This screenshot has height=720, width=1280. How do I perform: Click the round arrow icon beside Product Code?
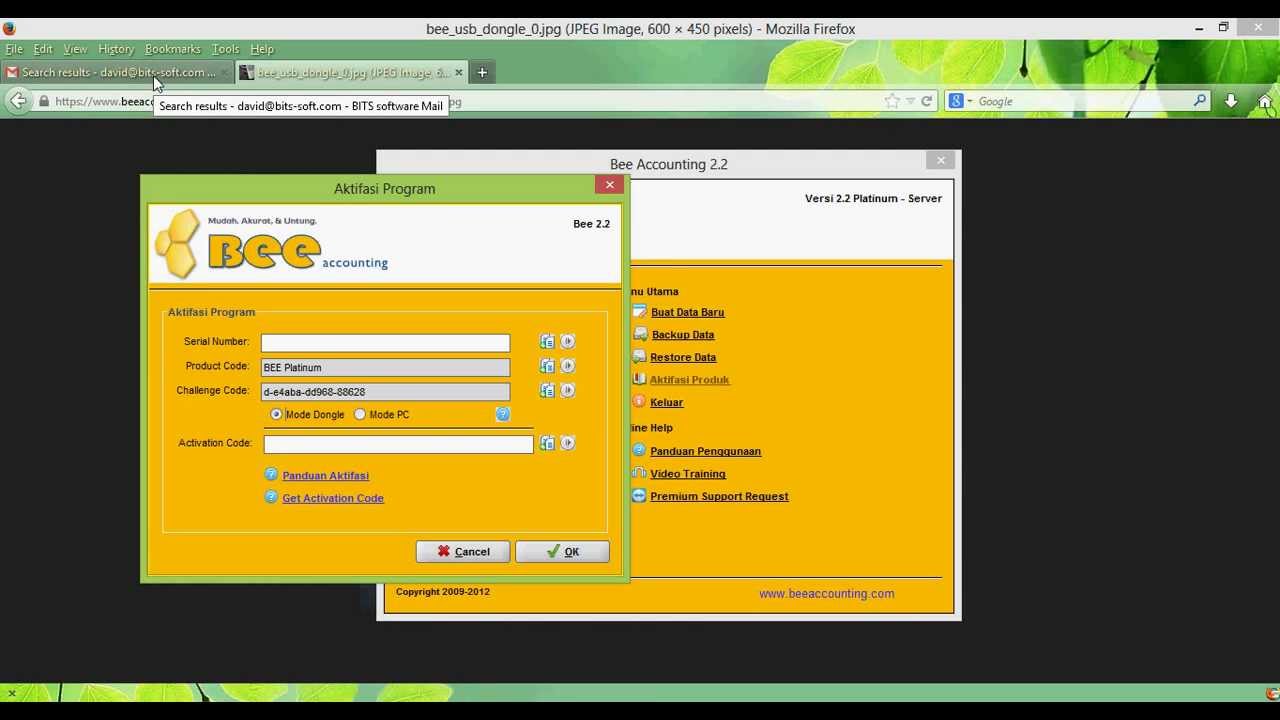pyautogui.click(x=567, y=366)
